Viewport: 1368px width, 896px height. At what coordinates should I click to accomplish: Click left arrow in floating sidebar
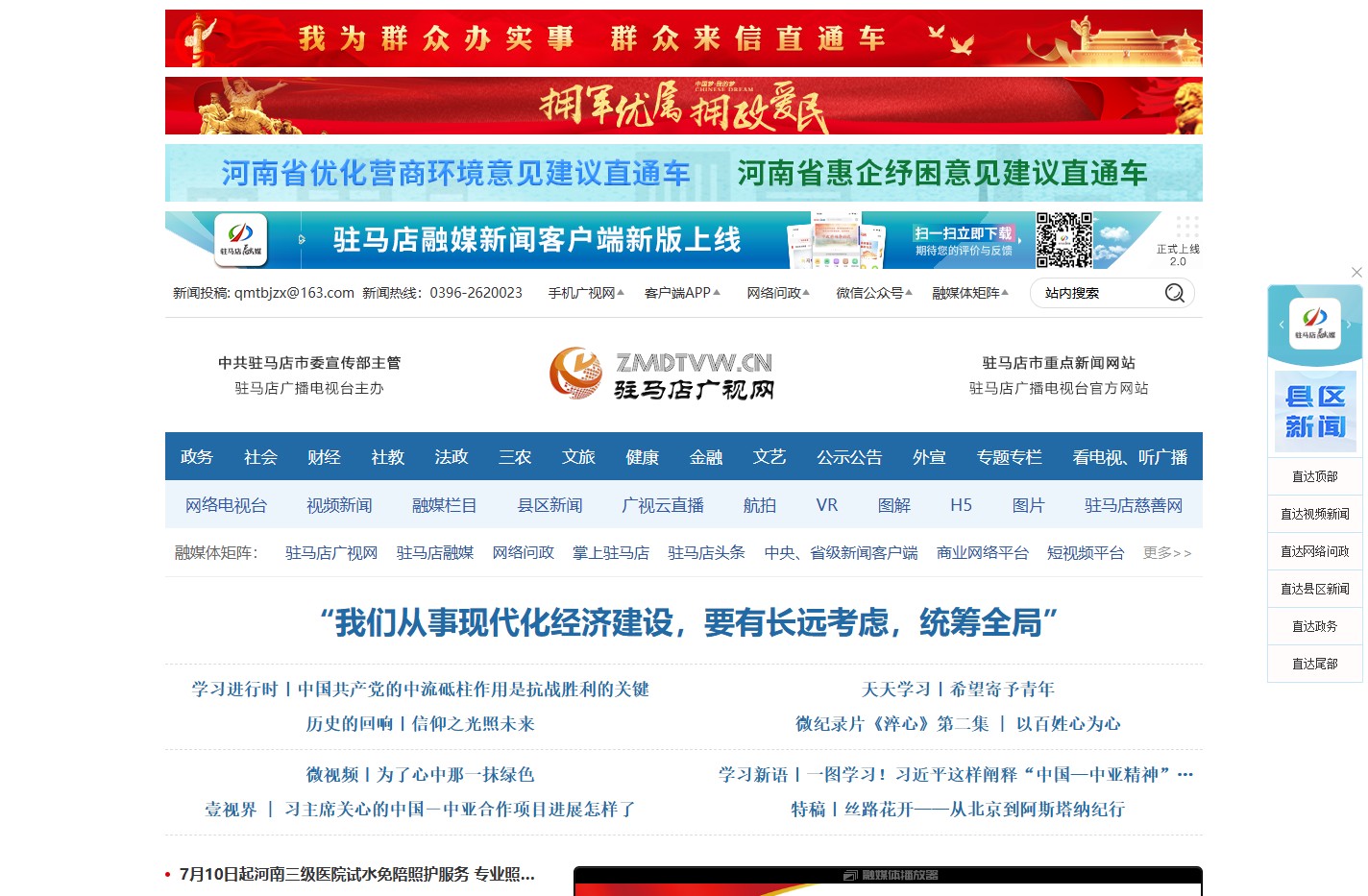[1281, 325]
